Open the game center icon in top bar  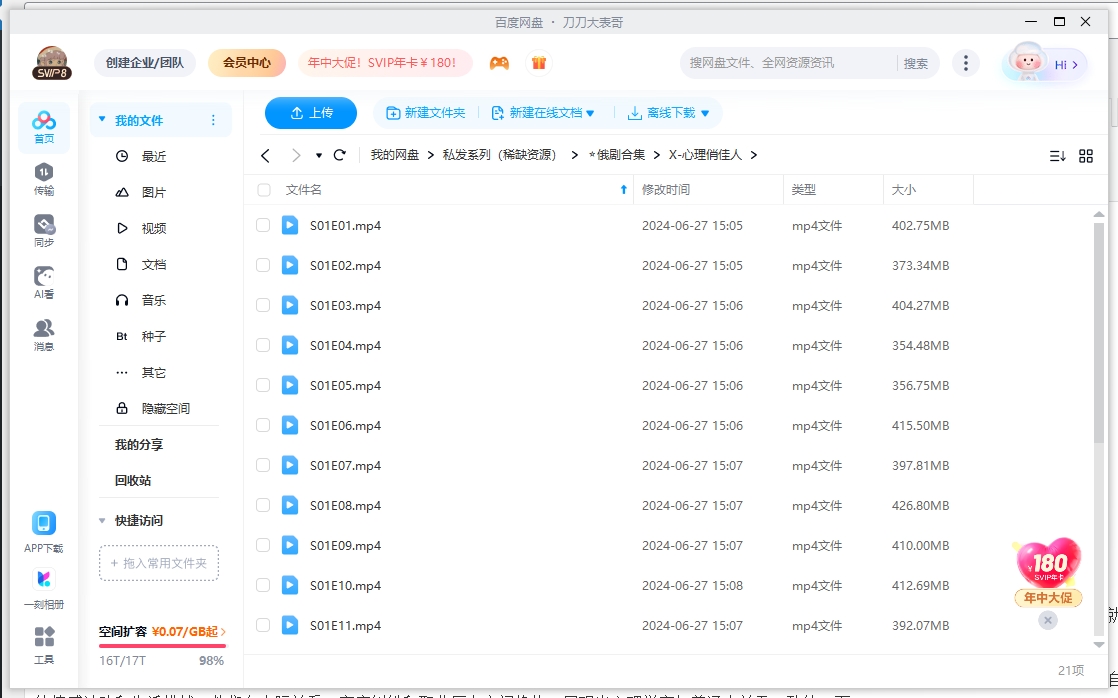click(499, 62)
